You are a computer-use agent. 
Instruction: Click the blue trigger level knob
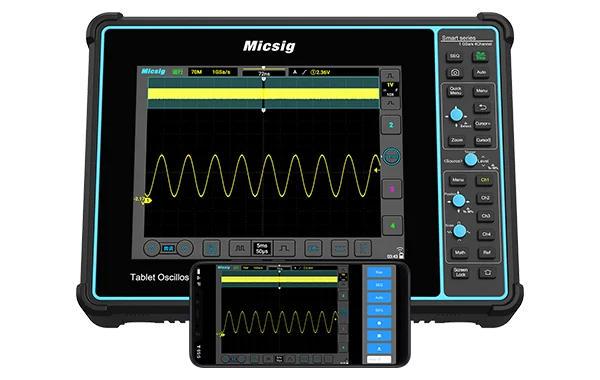click(471, 160)
